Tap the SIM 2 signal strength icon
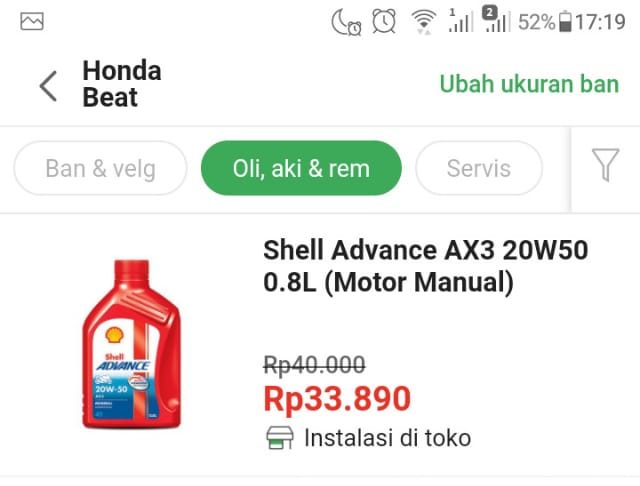Viewport: 640px width, 486px height. click(x=495, y=20)
